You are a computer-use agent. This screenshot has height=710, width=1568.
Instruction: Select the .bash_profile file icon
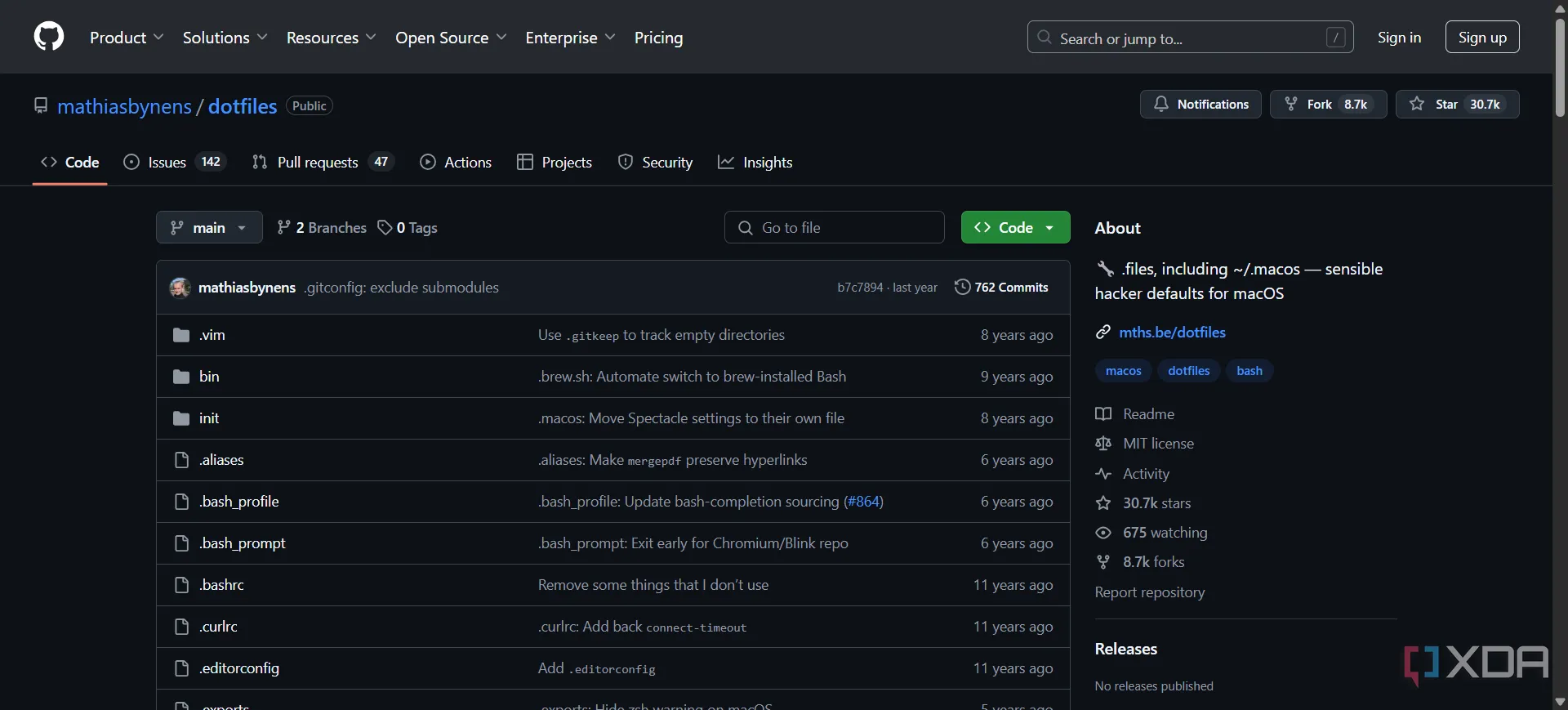[x=181, y=502]
